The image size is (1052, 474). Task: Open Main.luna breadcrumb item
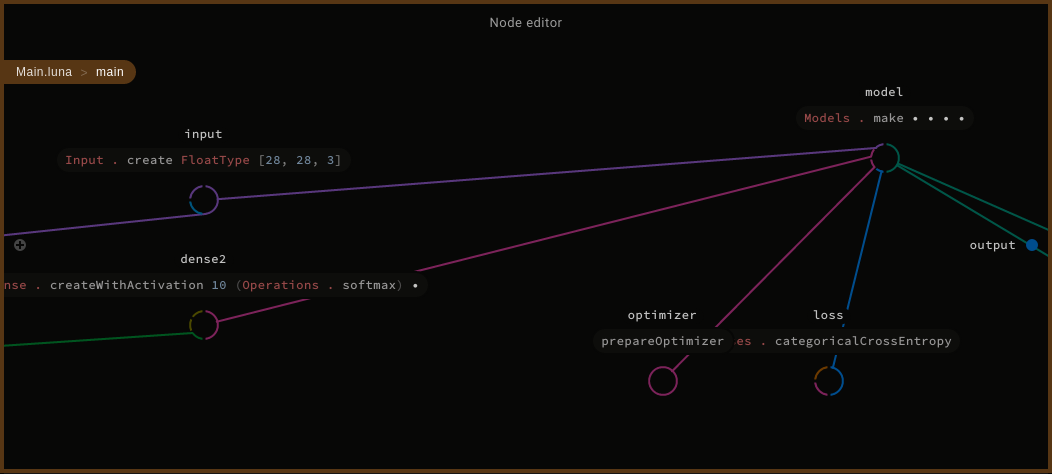coord(44,72)
